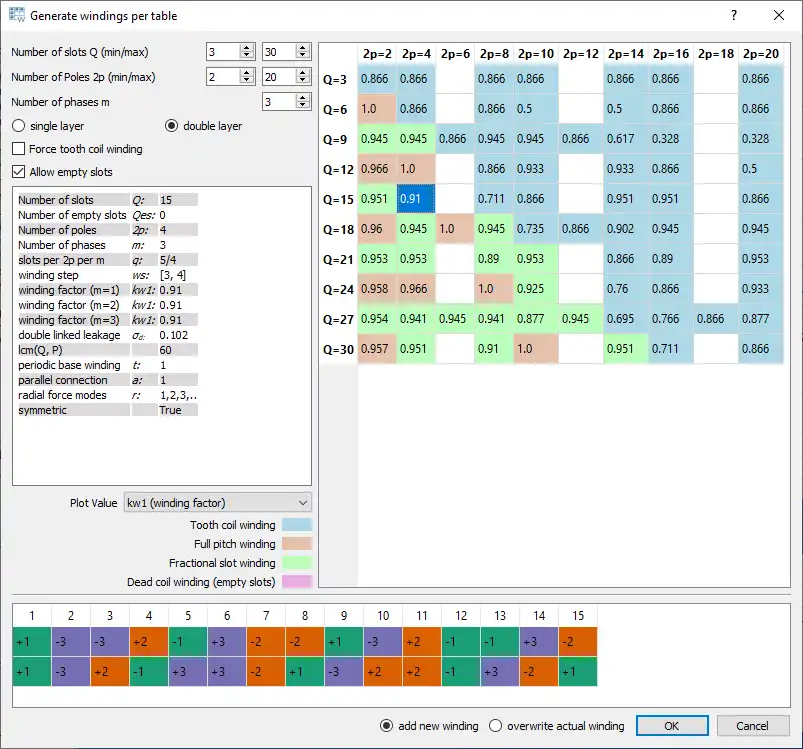Click the slots per 2p per m value 5/4

coord(168,260)
